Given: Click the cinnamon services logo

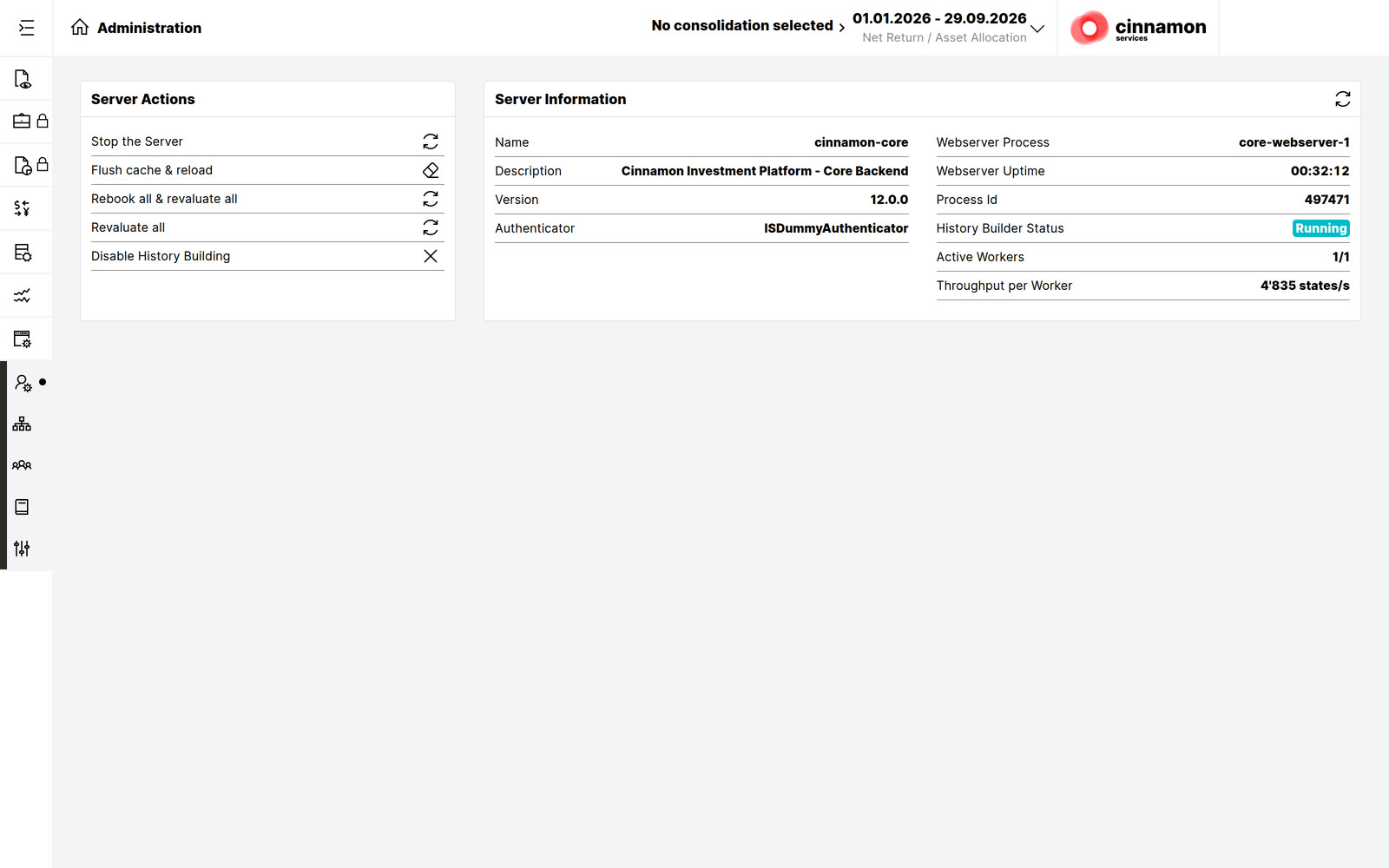Looking at the screenshot, I should (x=1138, y=28).
